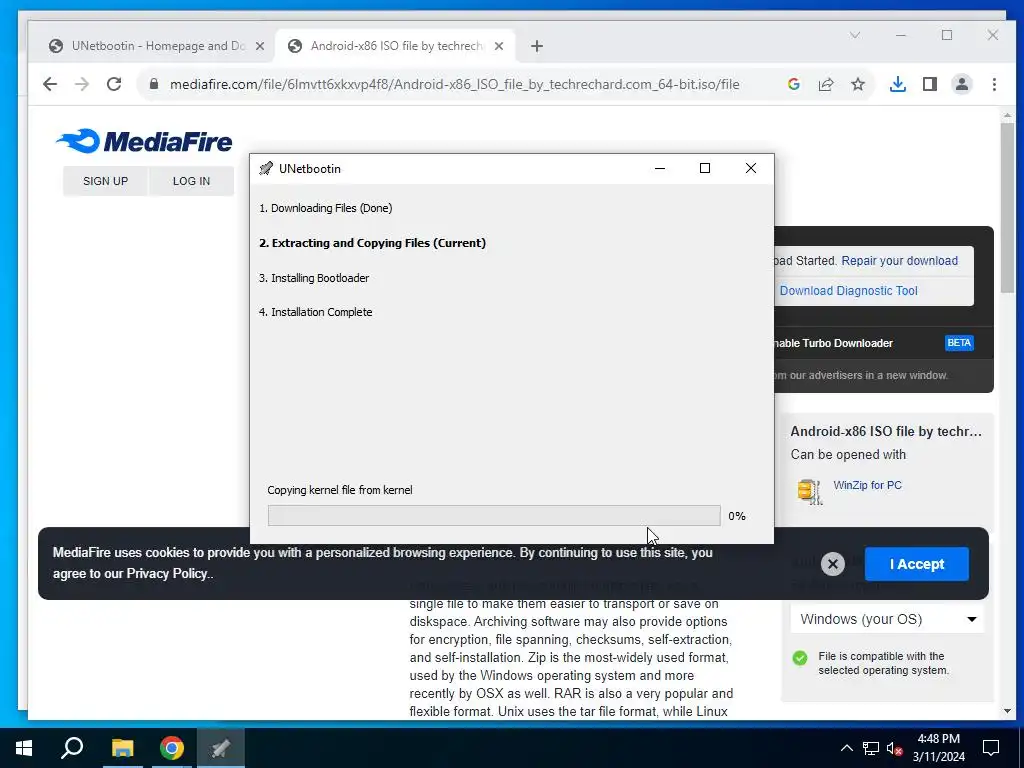Click the SIGN UP button

point(105,181)
